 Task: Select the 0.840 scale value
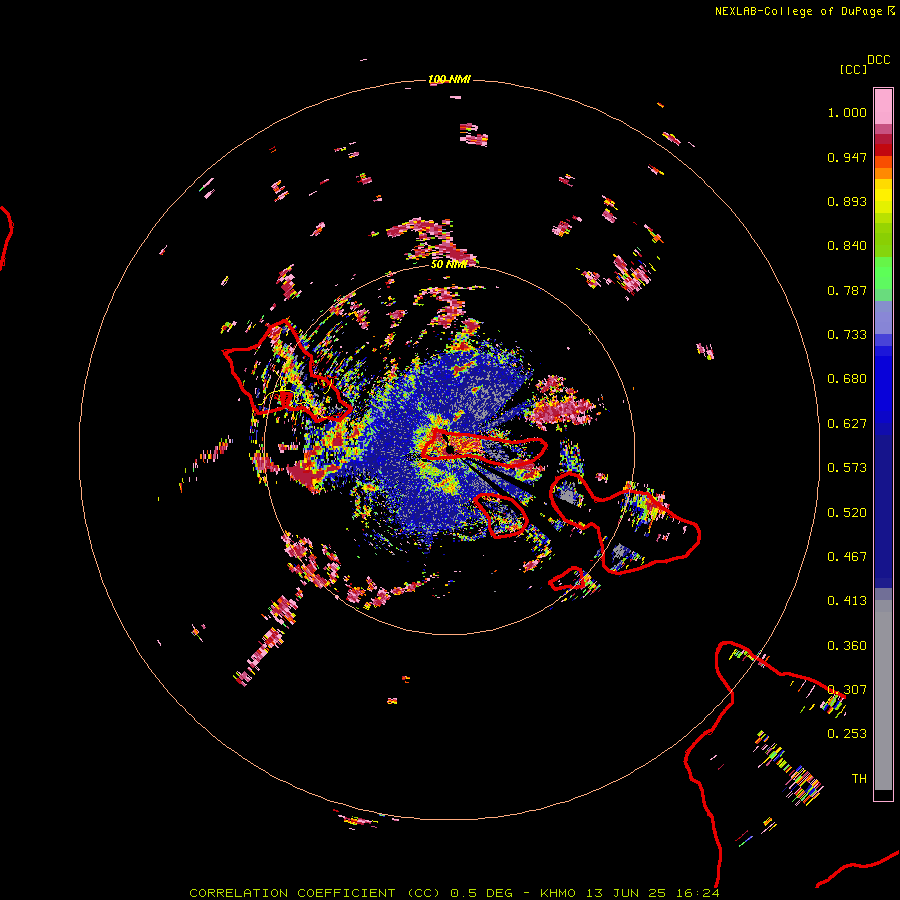847,246
